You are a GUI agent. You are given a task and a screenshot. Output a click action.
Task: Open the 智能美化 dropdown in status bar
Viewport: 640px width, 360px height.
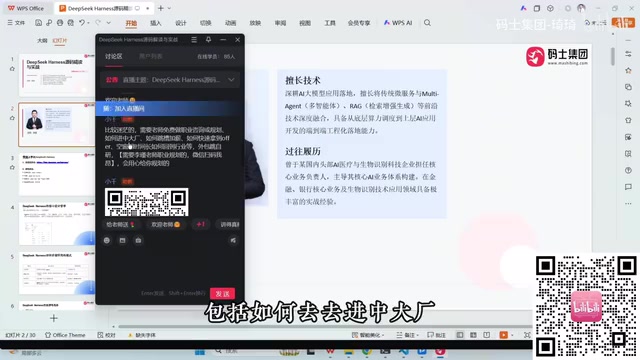(x=368, y=335)
